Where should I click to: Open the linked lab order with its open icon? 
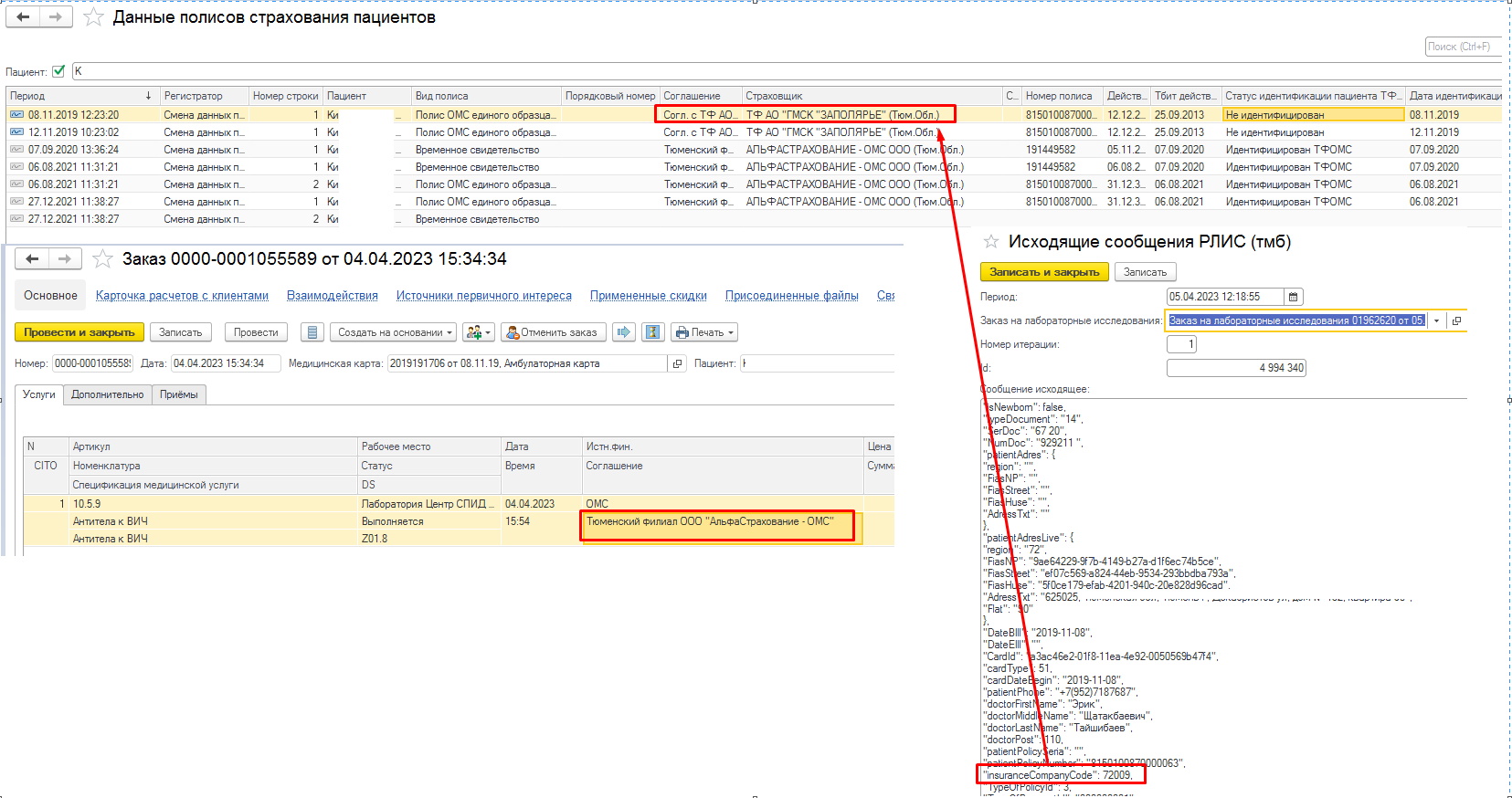(x=1456, y=320)
